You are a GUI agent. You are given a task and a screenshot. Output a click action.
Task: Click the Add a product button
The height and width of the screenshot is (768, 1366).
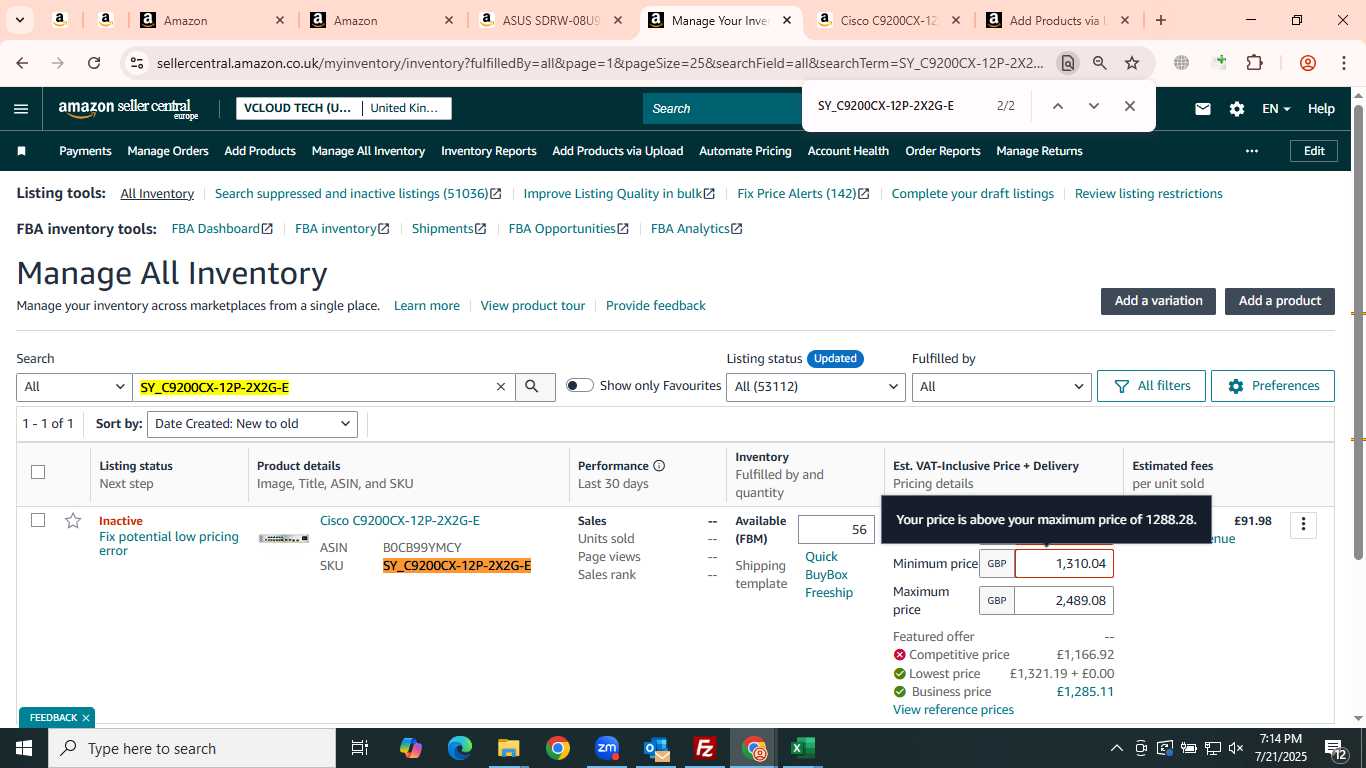[1280, 301]
